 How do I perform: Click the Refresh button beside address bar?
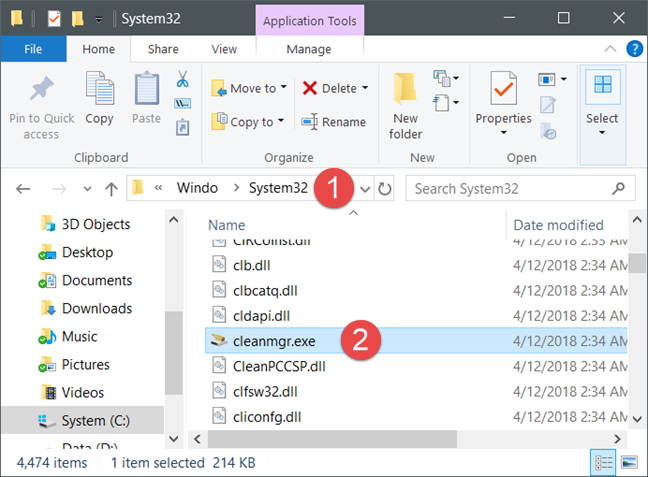(384, 189)
